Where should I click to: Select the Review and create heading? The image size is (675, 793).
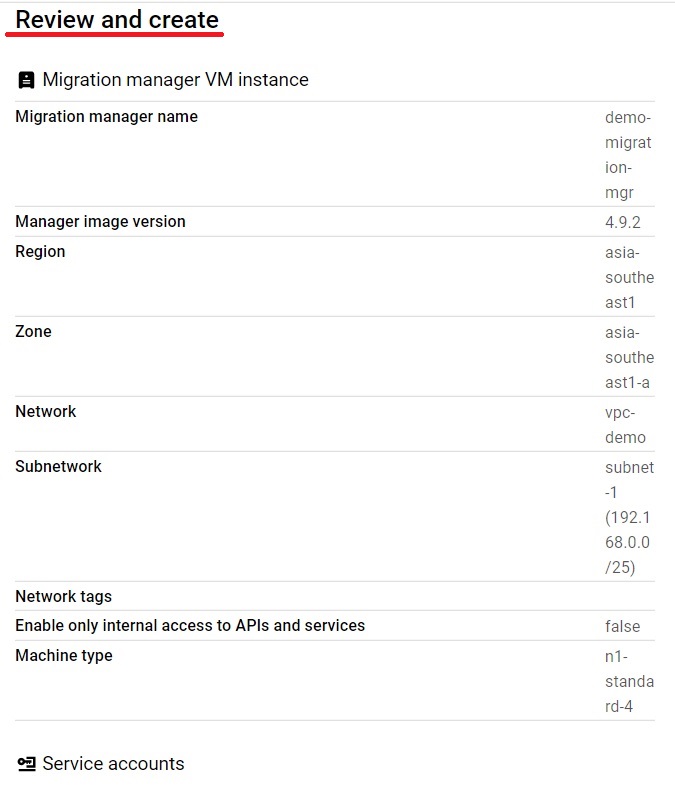tap(117, 20)
